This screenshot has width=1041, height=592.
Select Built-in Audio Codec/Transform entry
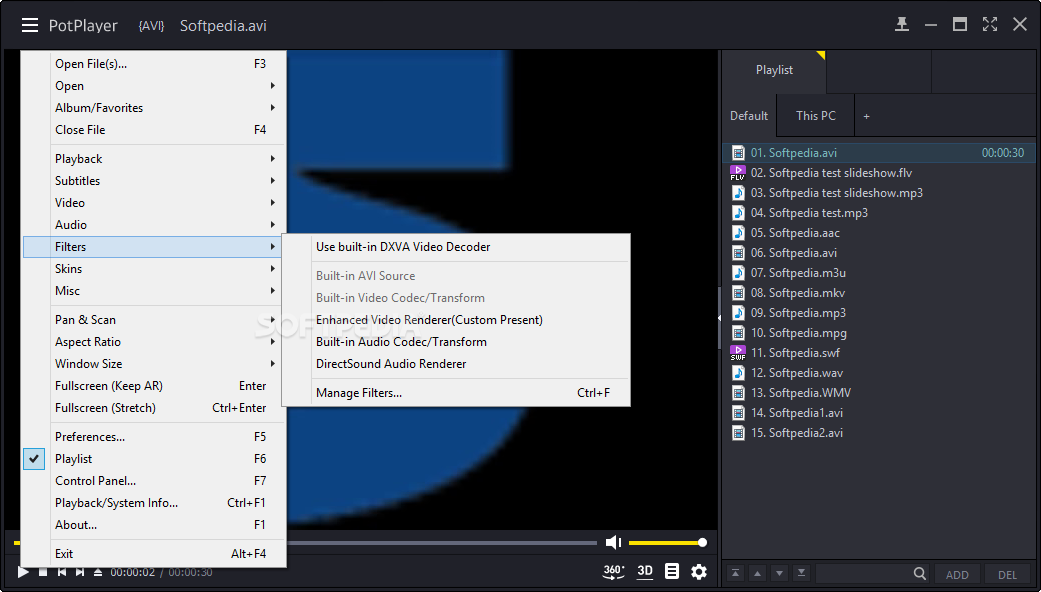point(456,342)
